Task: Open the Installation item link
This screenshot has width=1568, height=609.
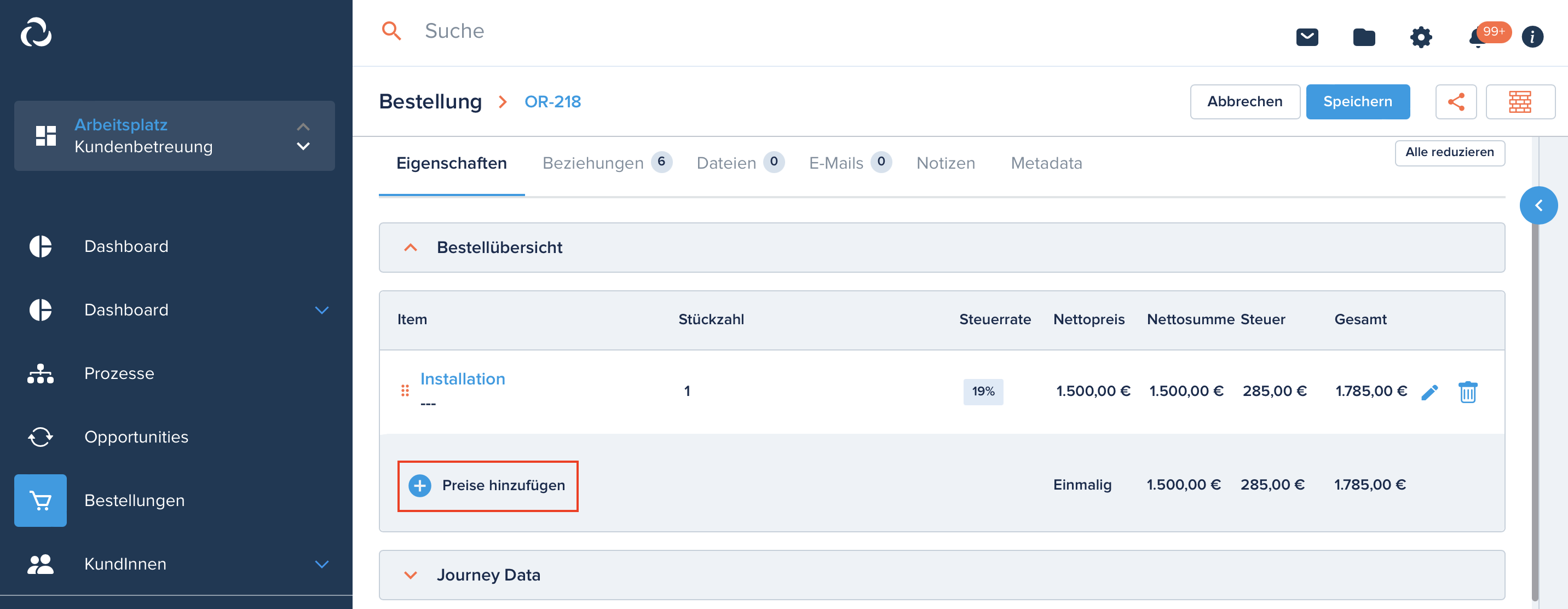Action: [x=463, y=379]
